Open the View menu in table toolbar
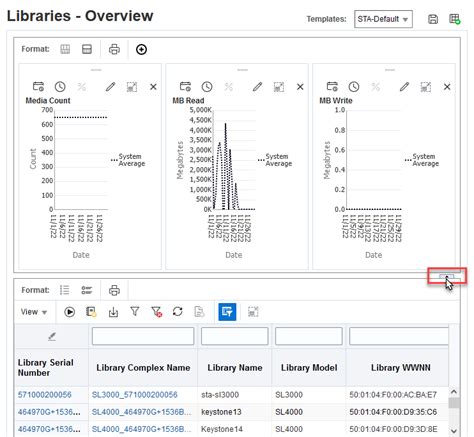The image size is (474, 437). pyautogui.click(x=34, y=312)
